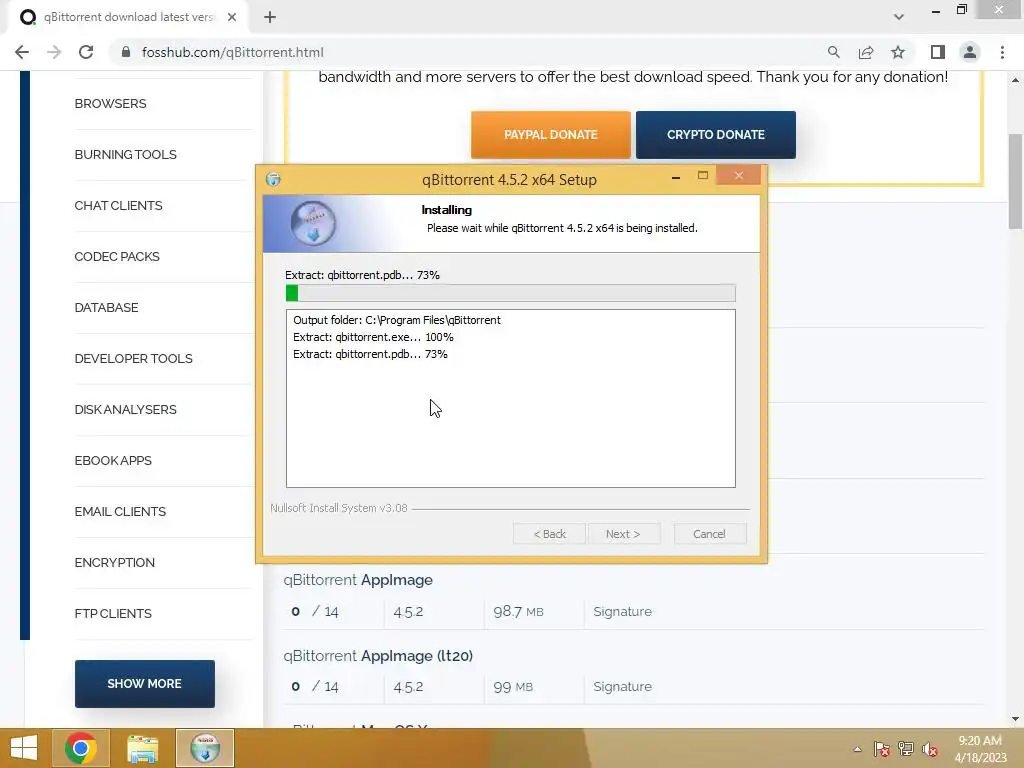The height and width of the screenshot is (768, 1024).
Task: Open CHAT CLIENTS category
Action: (x=118, y=206)
